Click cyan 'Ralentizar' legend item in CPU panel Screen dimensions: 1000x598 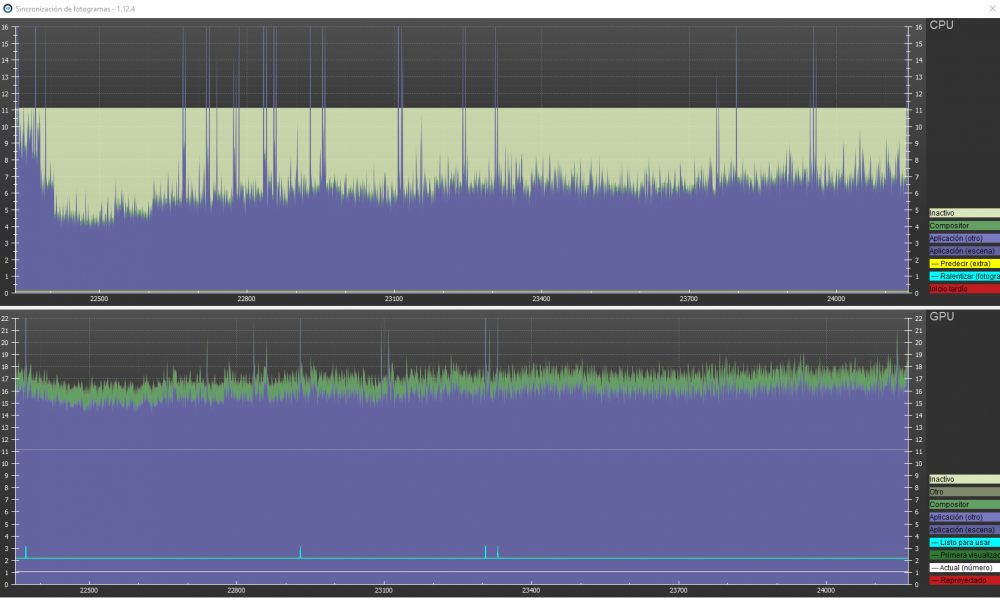(x=964, y=276)
